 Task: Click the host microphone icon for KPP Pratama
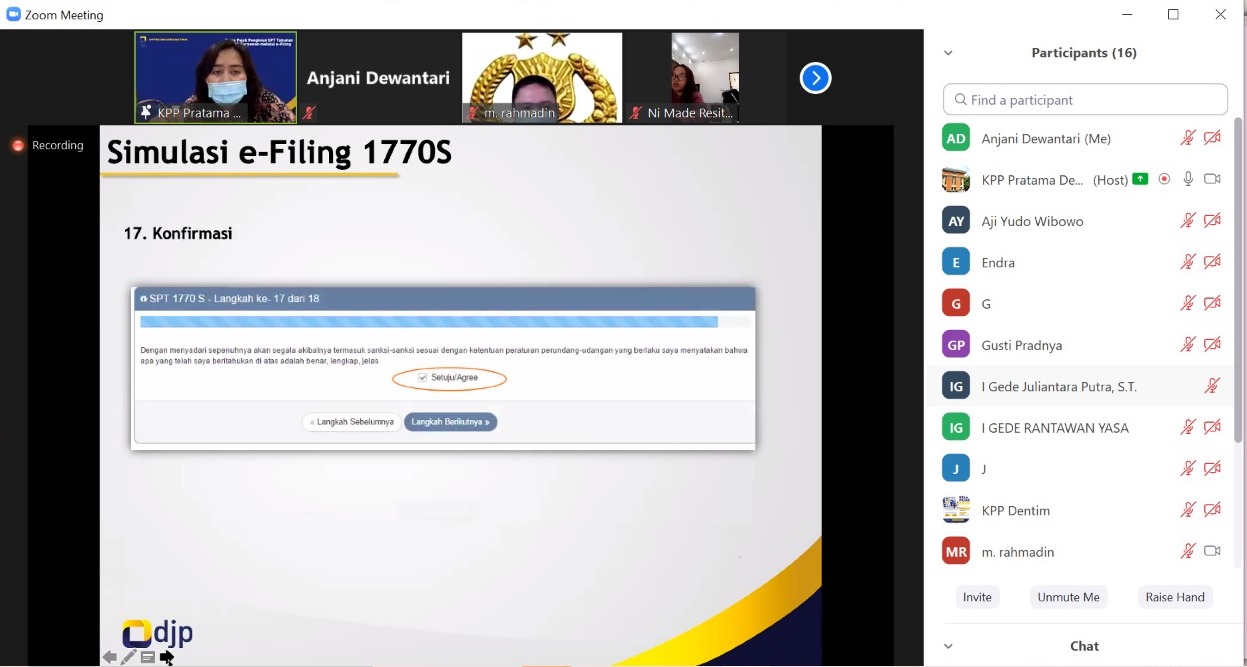[x=1188, y=180]
